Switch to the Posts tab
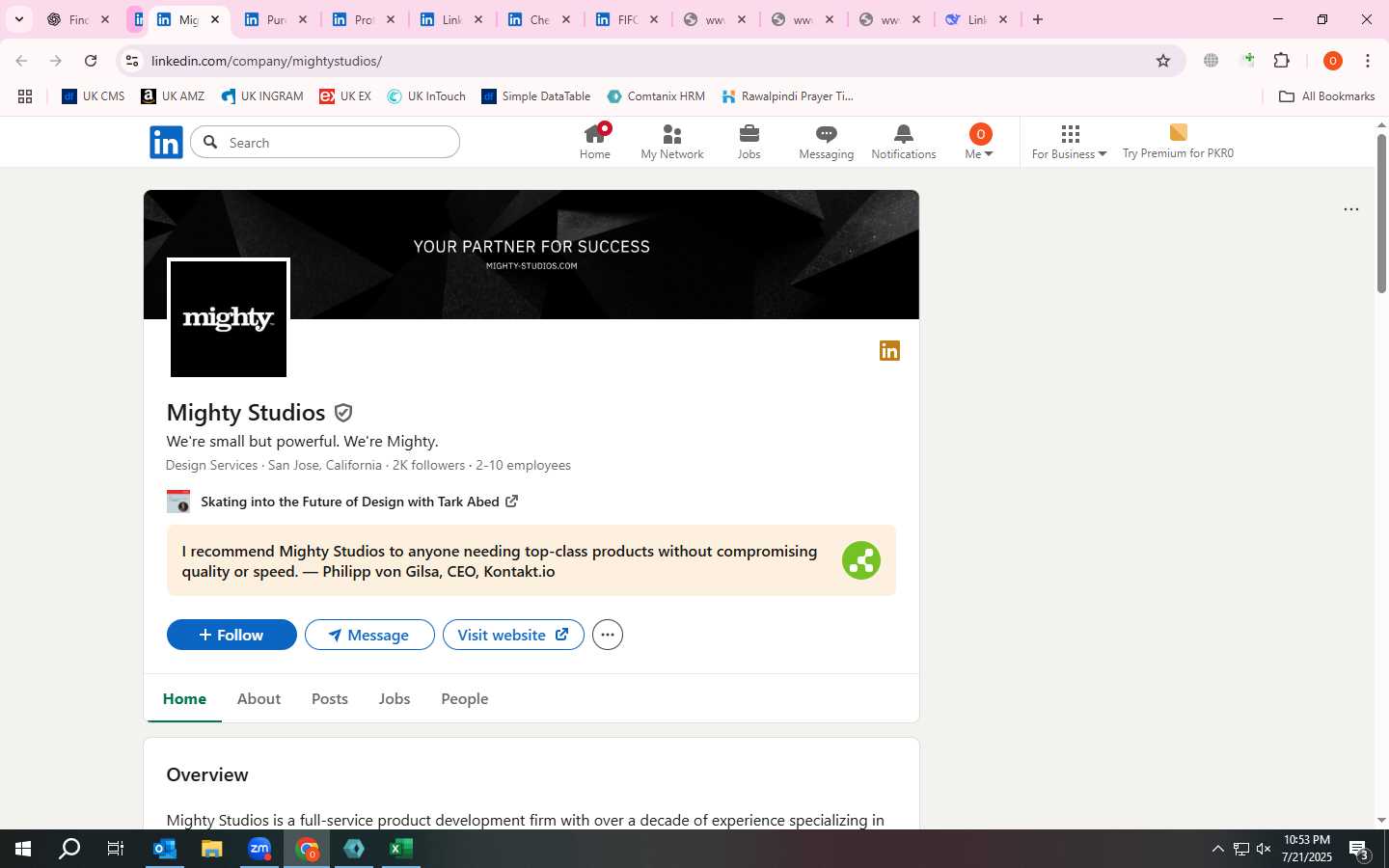 point(330,699)
